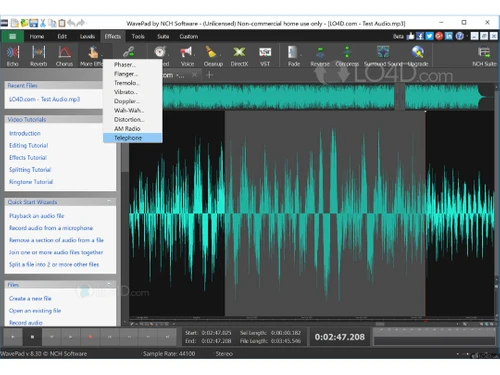Click the Upgrade icon
This screenshot has height=375, width=500.
tap(418, 56)
